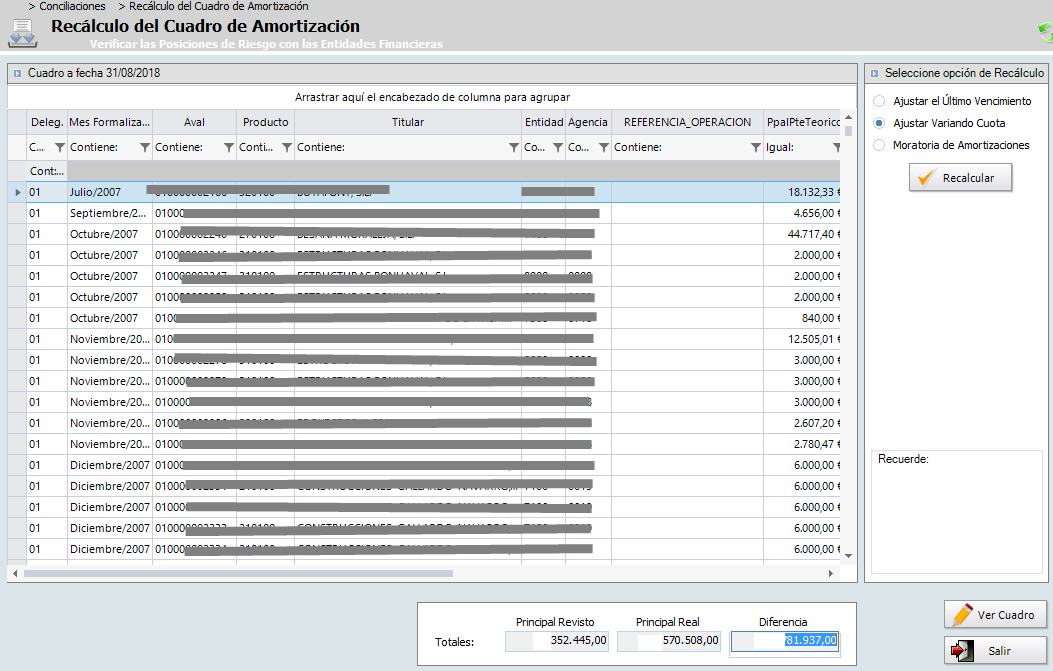Click the '840,00 €' amount cell
Screen dimensions: 1053x671
point(802,318)
